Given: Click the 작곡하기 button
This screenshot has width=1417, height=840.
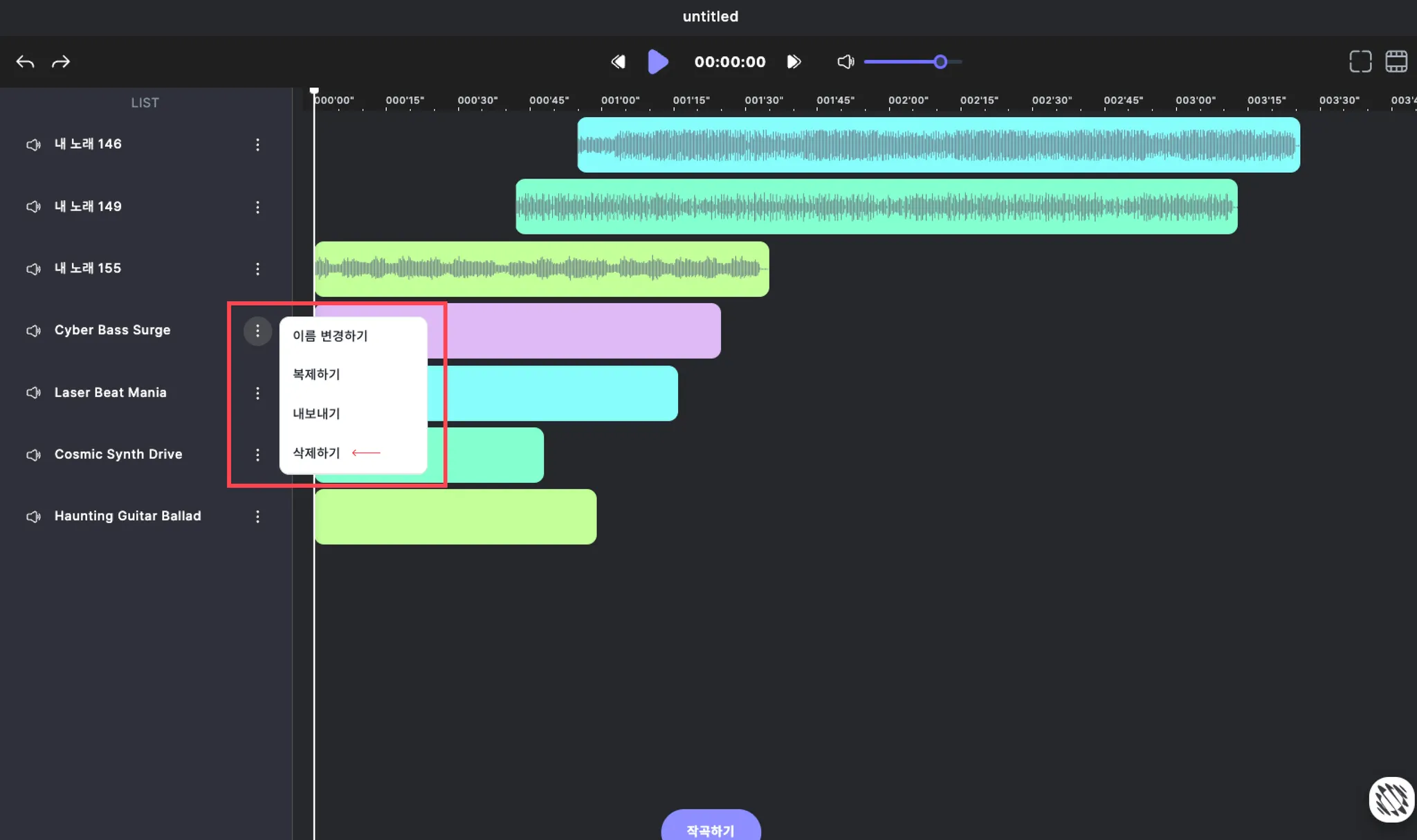Looking at the screenshot, I should [x=711, y=828].
